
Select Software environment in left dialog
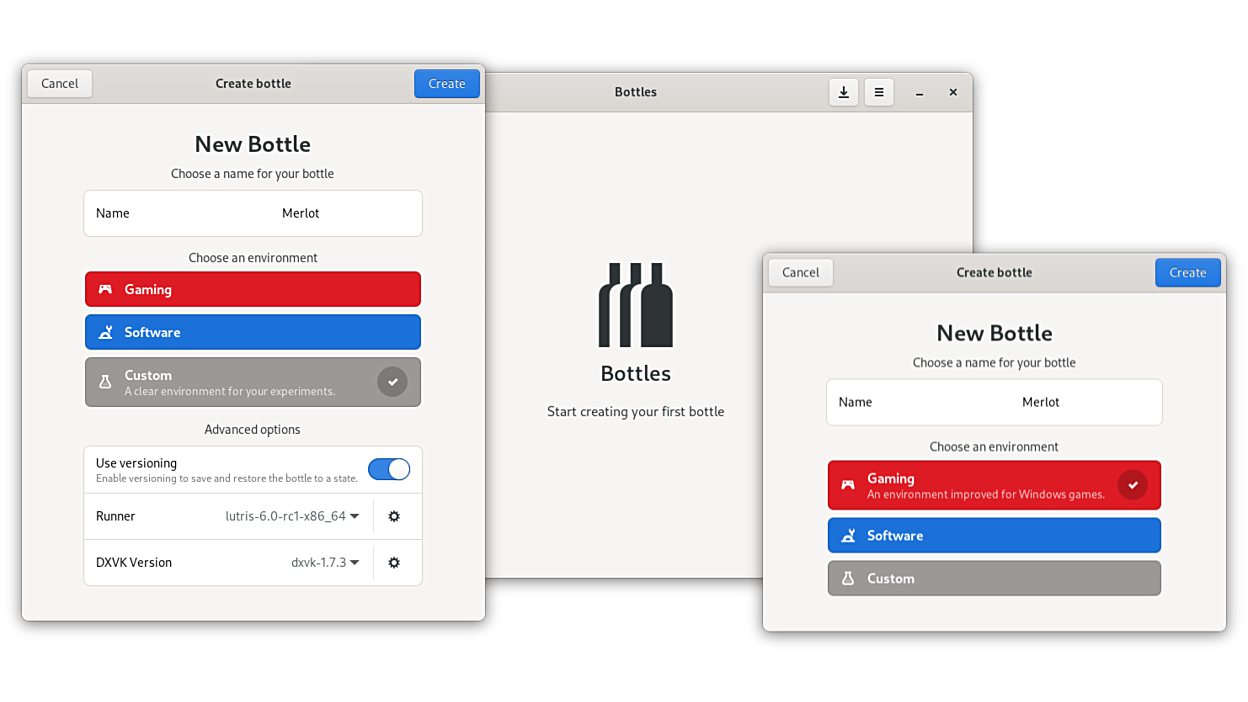(x=253, y=332)
